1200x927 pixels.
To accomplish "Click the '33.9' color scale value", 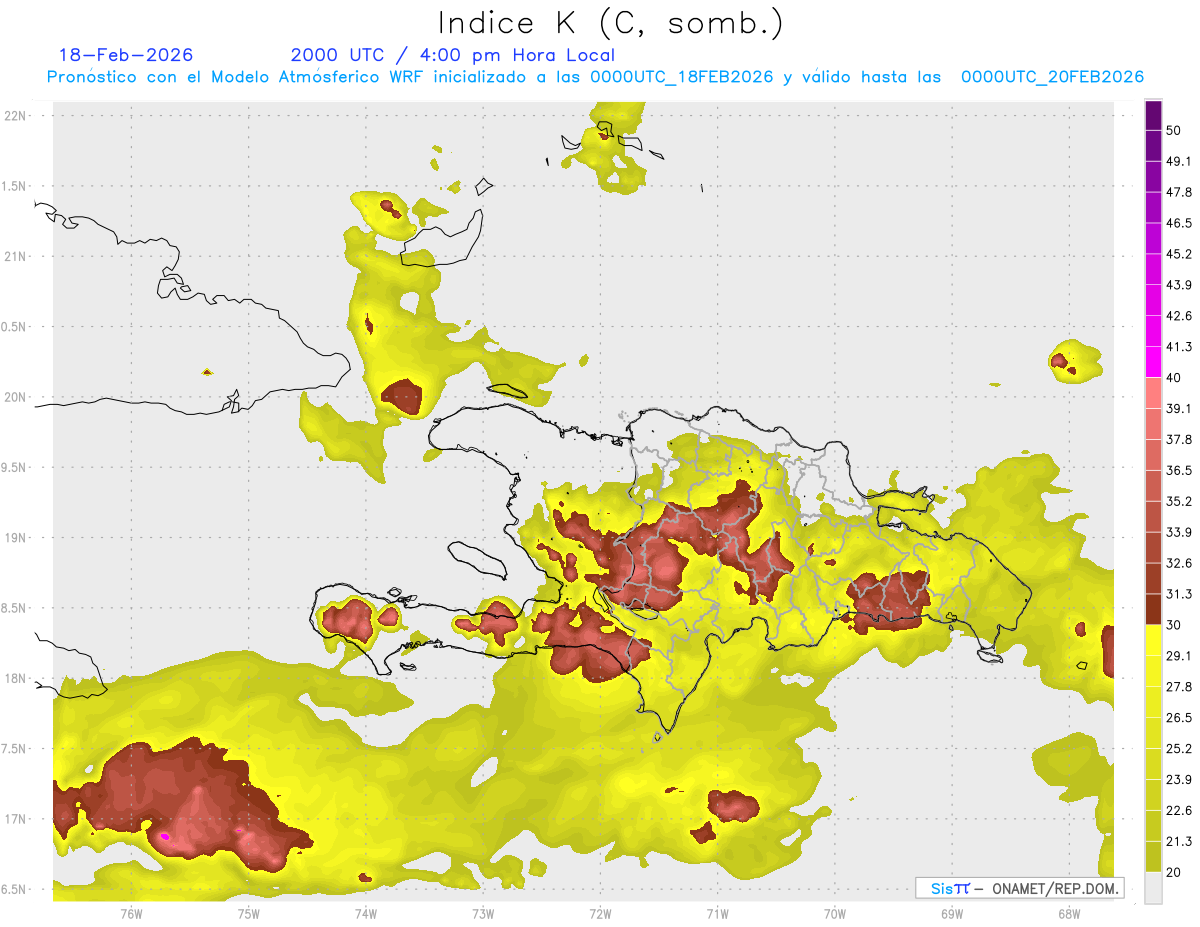I will [1179, 532].
